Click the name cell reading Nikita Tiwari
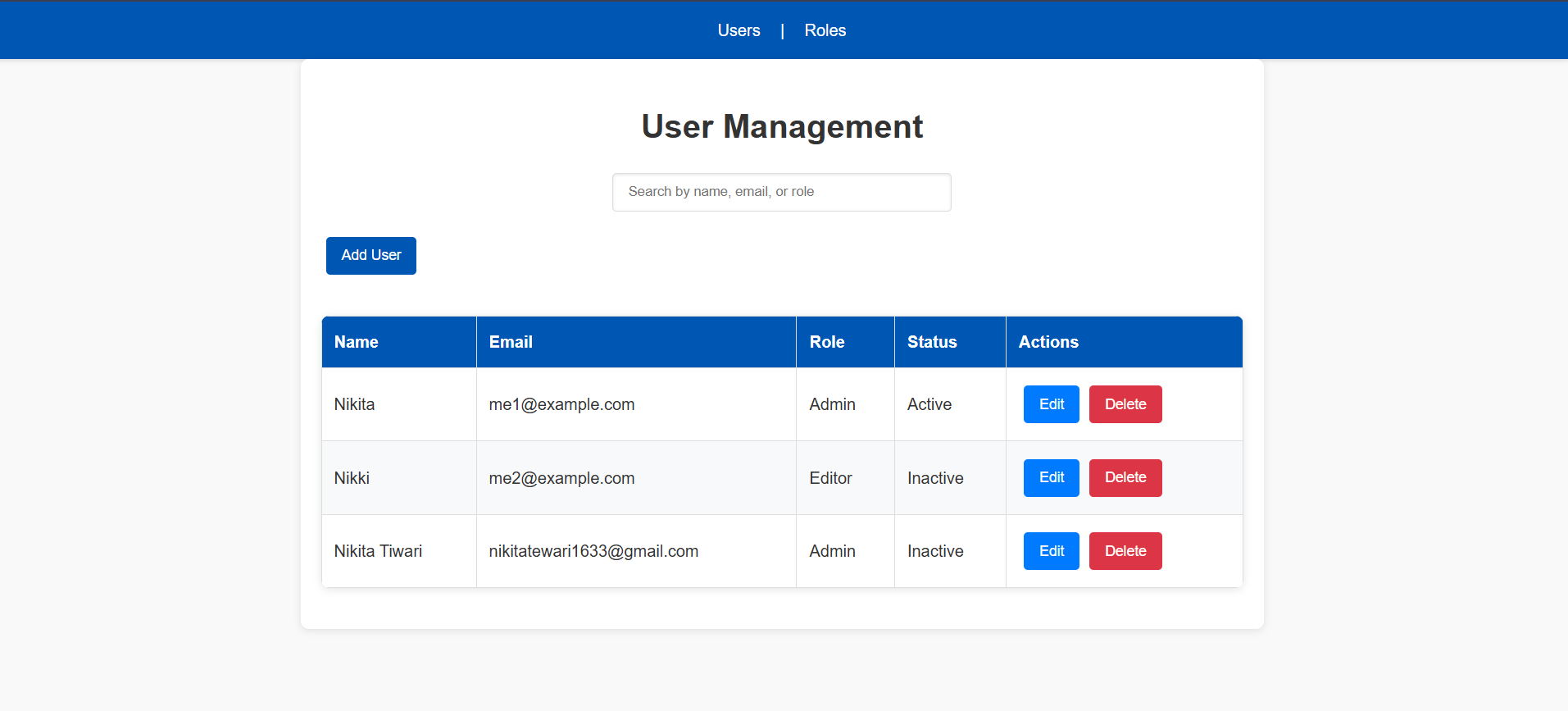 tap(399, 551)
